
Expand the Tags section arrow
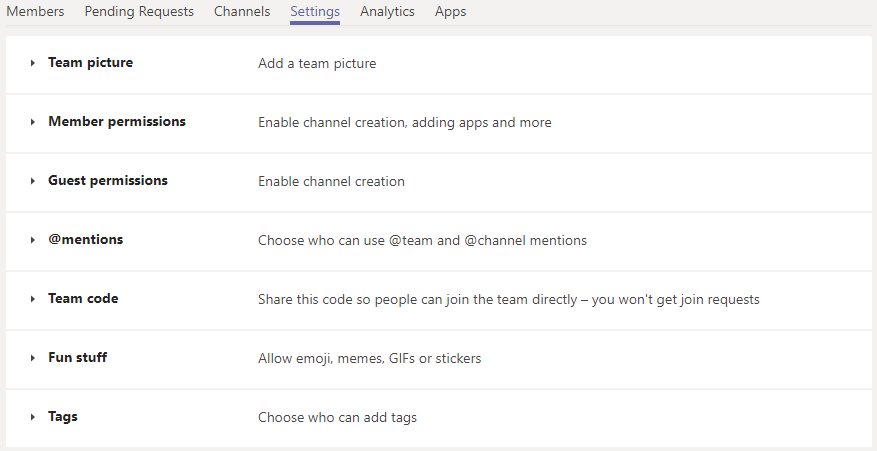(x=33, y=417)
